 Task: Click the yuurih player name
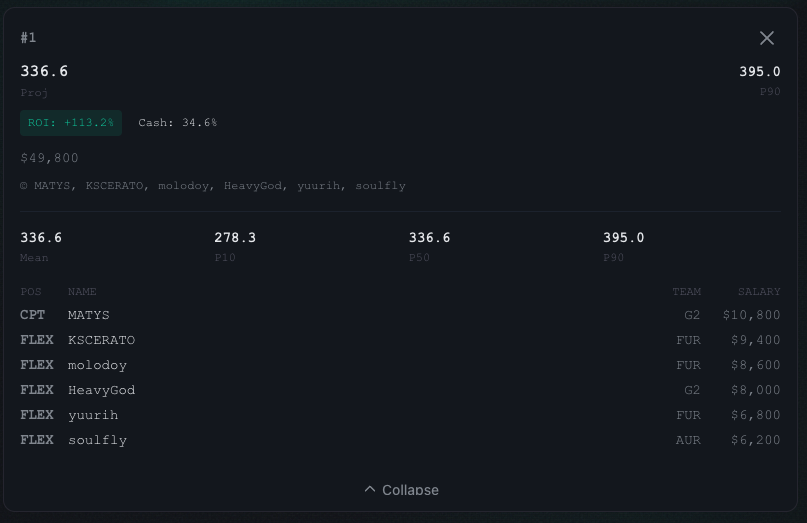click(93, 415)
